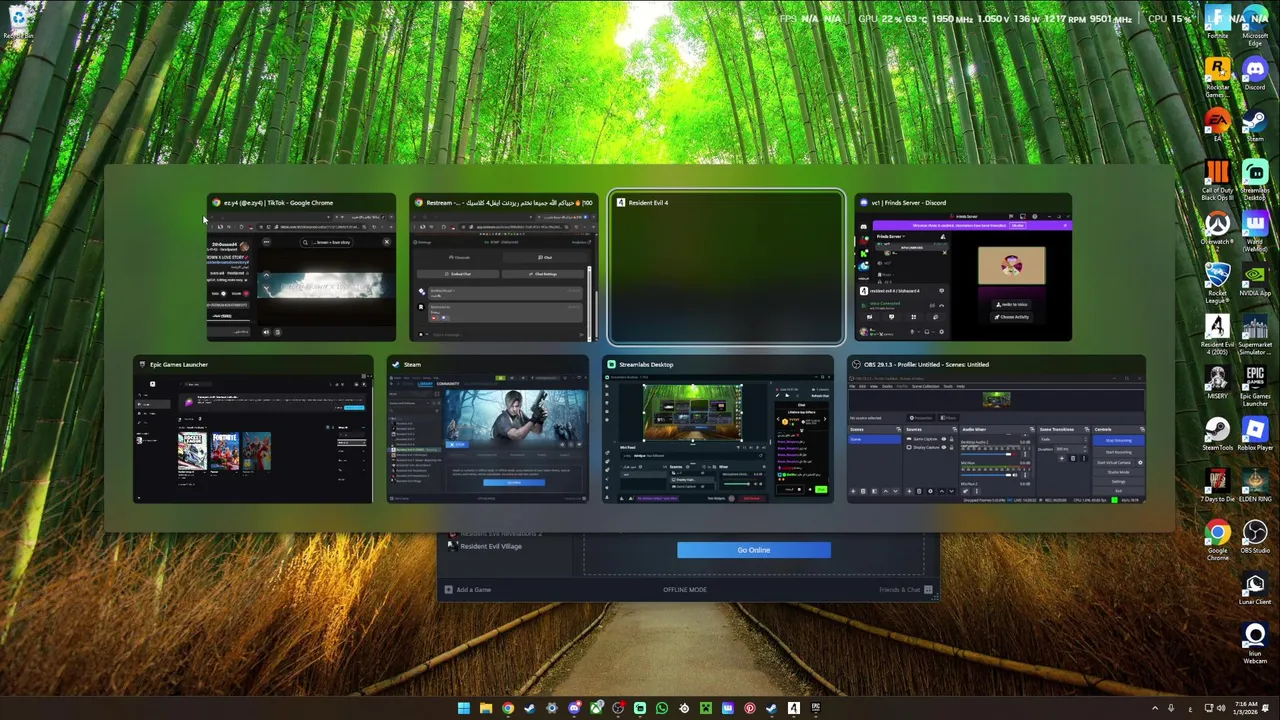Viewport: 1280px width, 720px height.
Task: Open WhatsApp from the taskbar
Action: (662, 708)
